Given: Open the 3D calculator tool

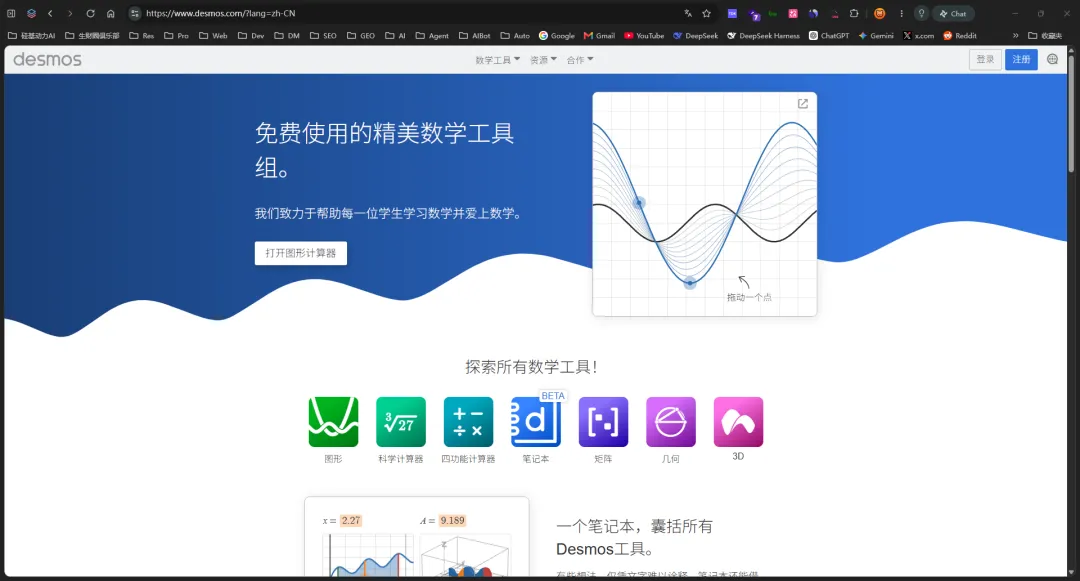Looking at the screenshot, I should [x=738, y=422].
